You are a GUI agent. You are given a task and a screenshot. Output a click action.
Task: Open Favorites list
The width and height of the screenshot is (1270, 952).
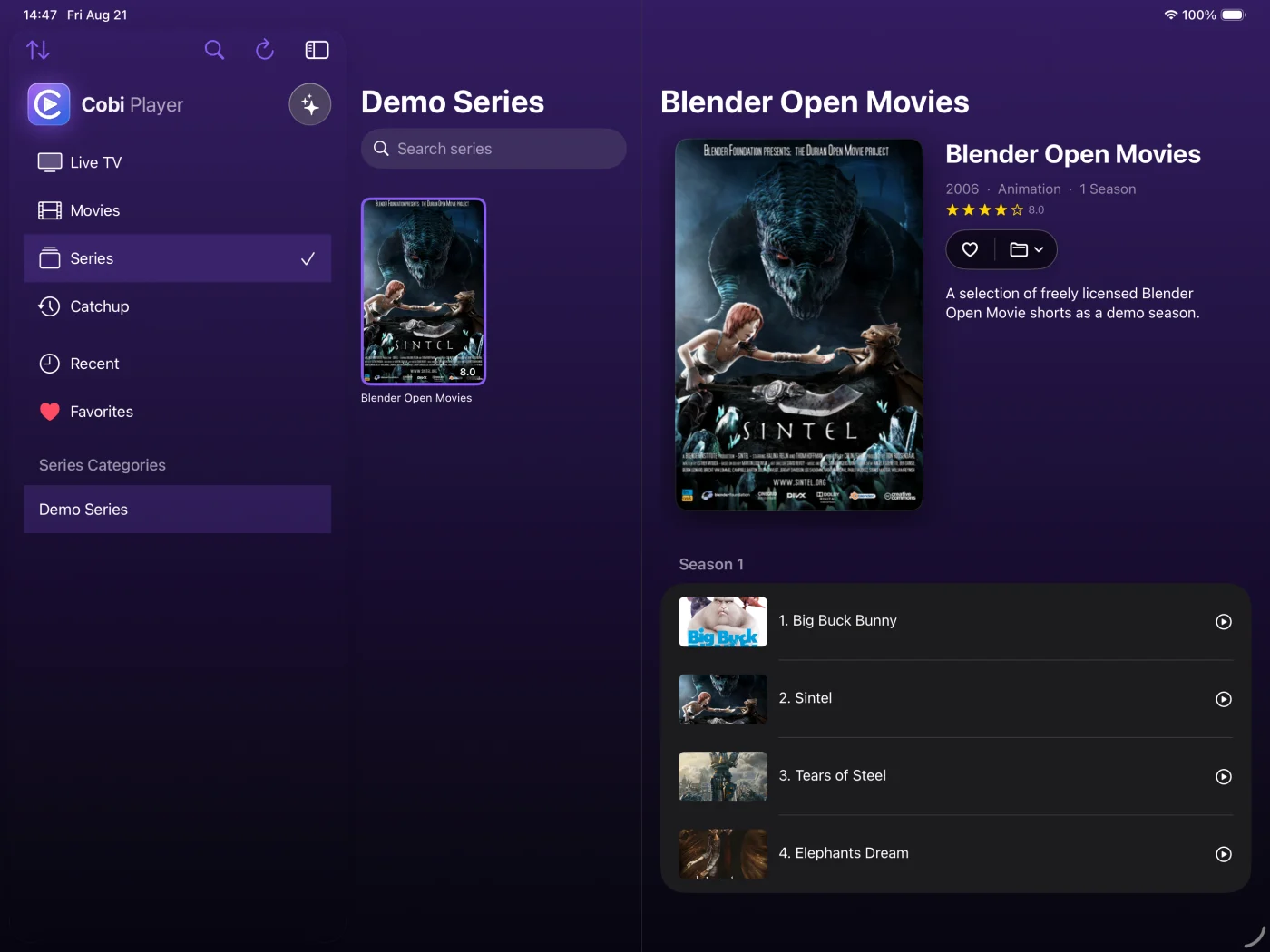[x=178, y=412]
